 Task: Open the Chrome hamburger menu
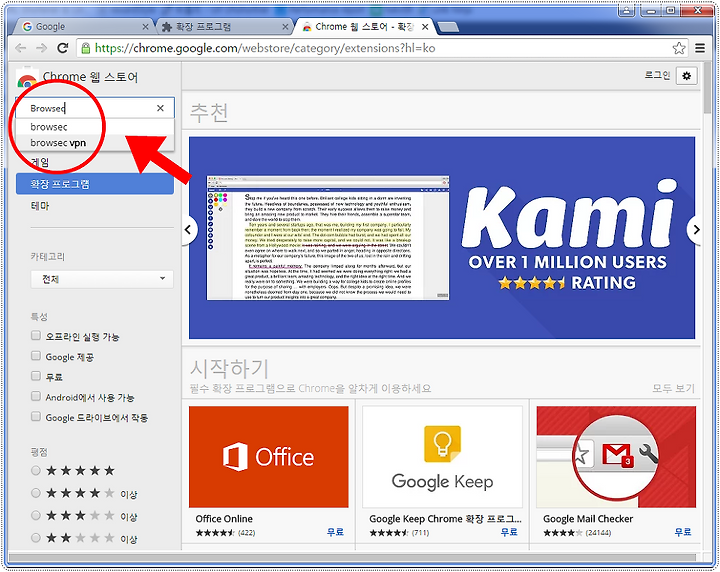pyautogui.click(x=700, y=48)
